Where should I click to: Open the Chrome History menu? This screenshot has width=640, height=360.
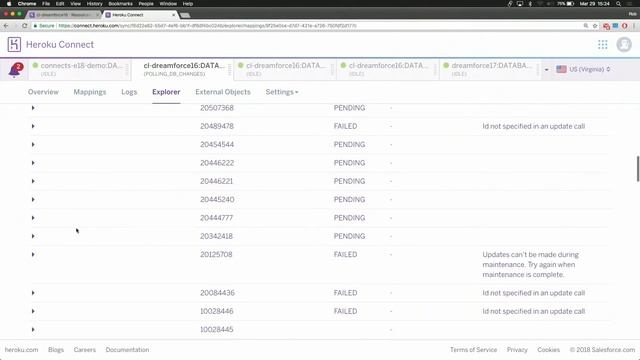94,4
